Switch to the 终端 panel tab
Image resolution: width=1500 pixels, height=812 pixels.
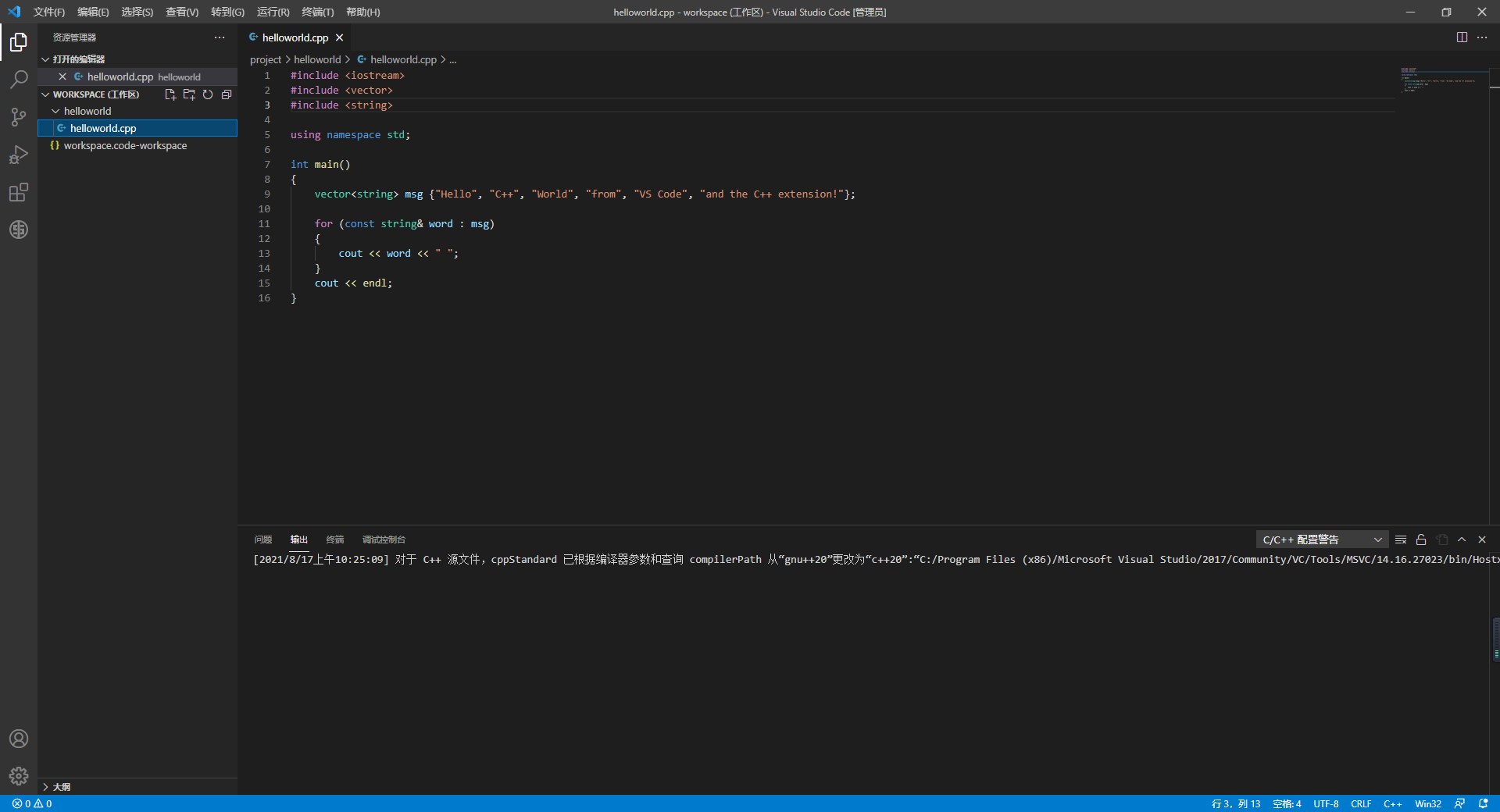pos(335,540)
